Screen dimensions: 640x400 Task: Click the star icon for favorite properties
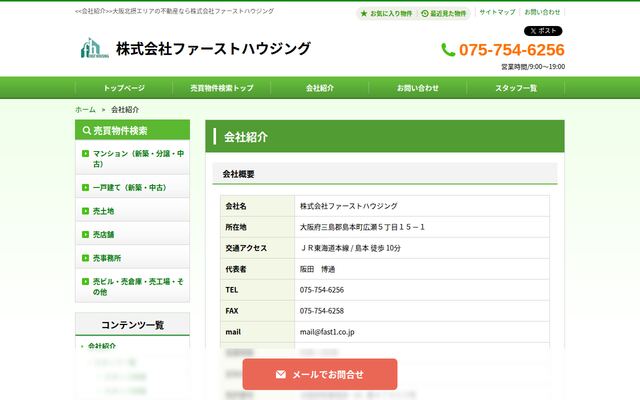pos(364,13)
